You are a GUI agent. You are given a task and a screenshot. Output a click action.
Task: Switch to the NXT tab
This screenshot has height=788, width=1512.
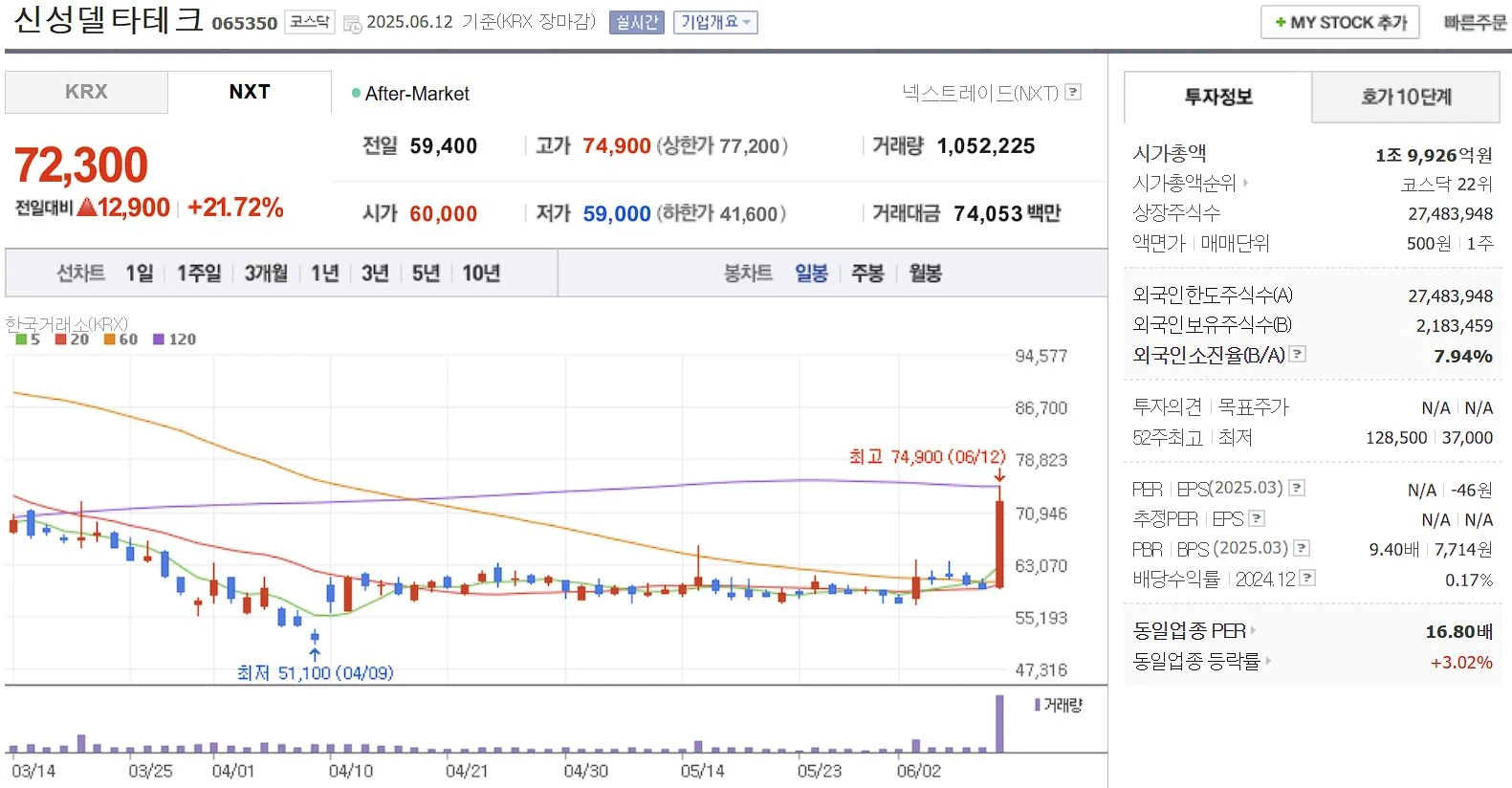tap(250, 92)
